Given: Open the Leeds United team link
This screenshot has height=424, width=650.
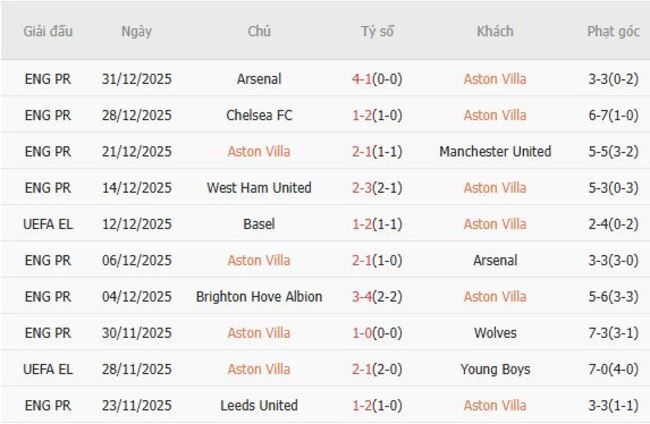Looking at the screenshot, I should [259, 405].
